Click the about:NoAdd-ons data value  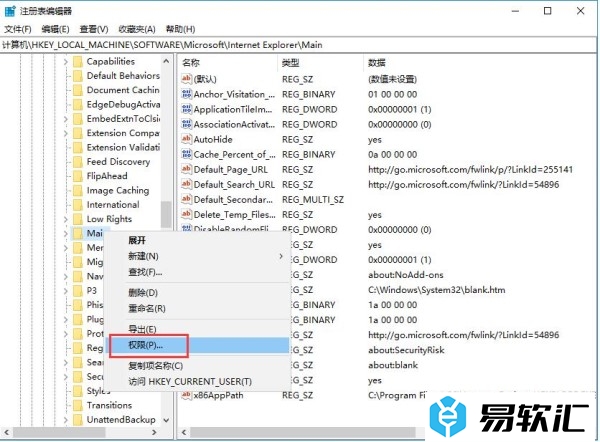pyautogui.click(x=406, y=275)
